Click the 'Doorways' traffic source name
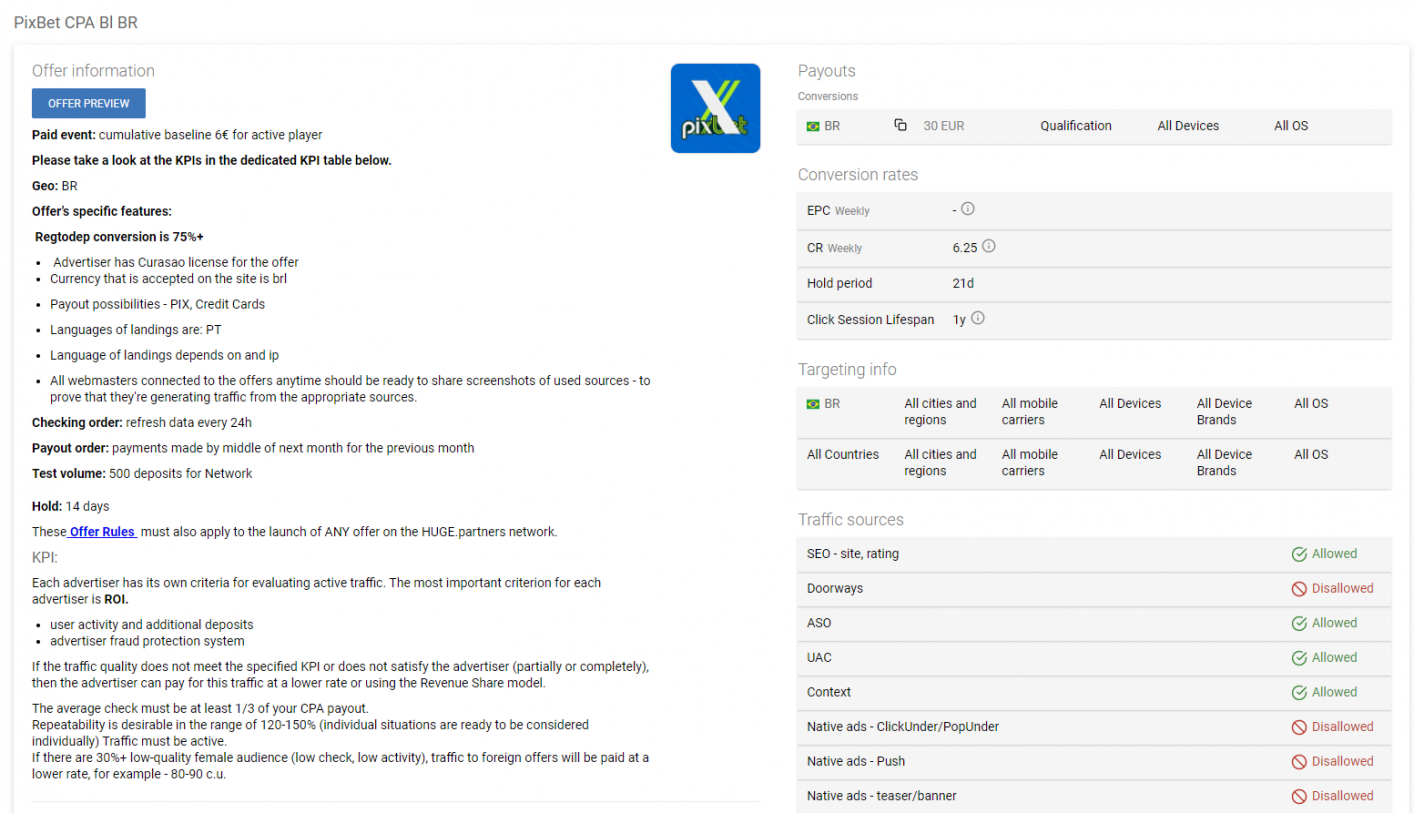Viewport: 1414px width, 813px height. pos(835,589)
